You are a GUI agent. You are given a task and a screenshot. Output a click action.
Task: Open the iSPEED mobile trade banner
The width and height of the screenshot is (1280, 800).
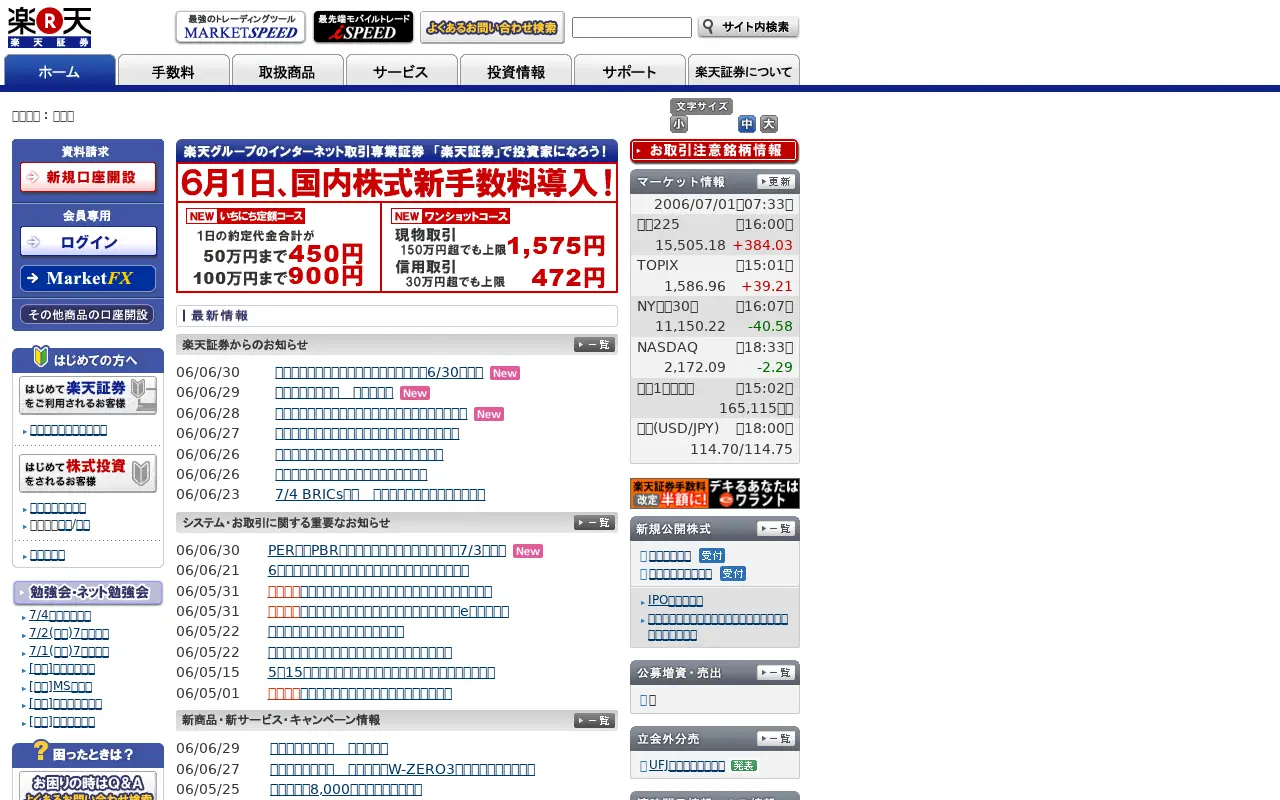(x=363, y=27)
